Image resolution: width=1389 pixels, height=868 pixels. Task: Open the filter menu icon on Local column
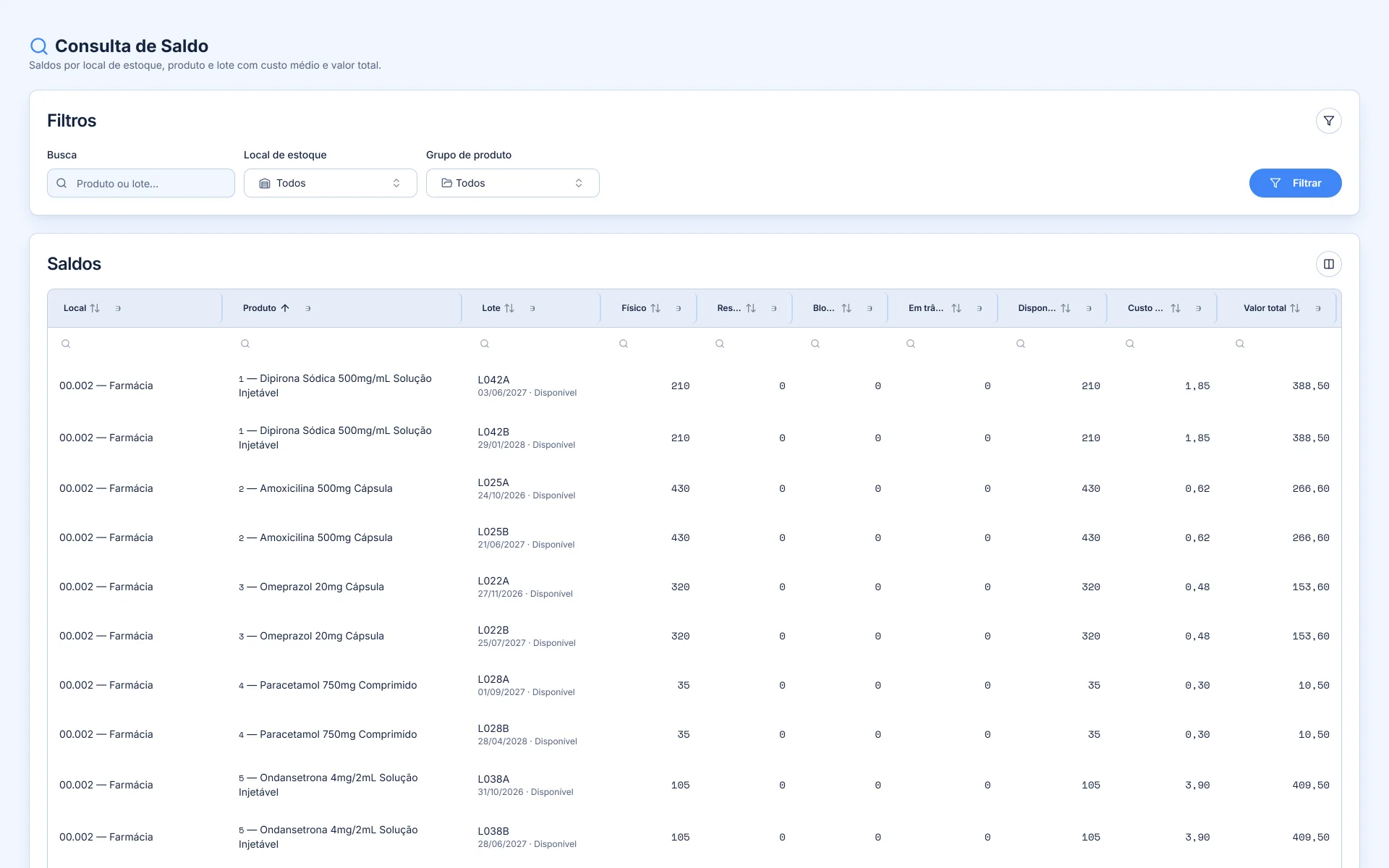click(118, 308)
